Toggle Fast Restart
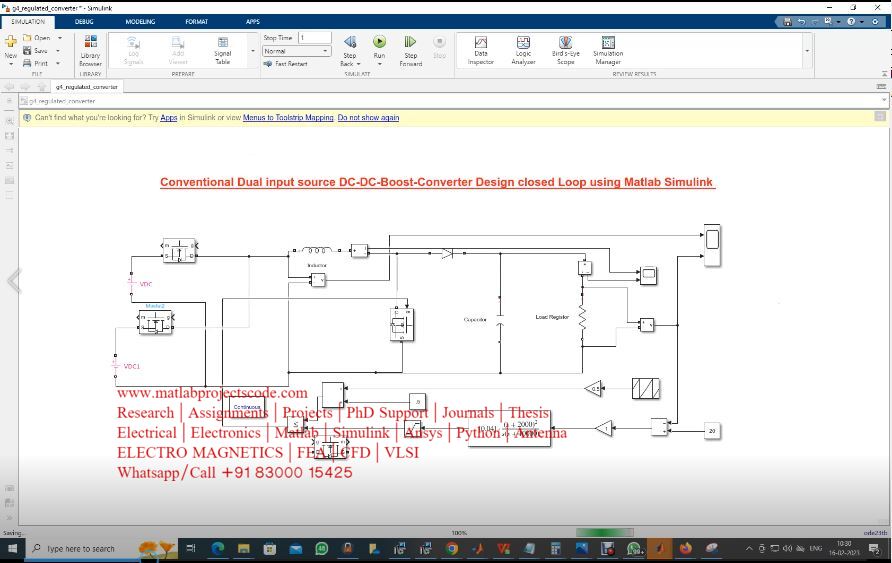The width and height of the screenshot is (892, 563). [286, 64]
